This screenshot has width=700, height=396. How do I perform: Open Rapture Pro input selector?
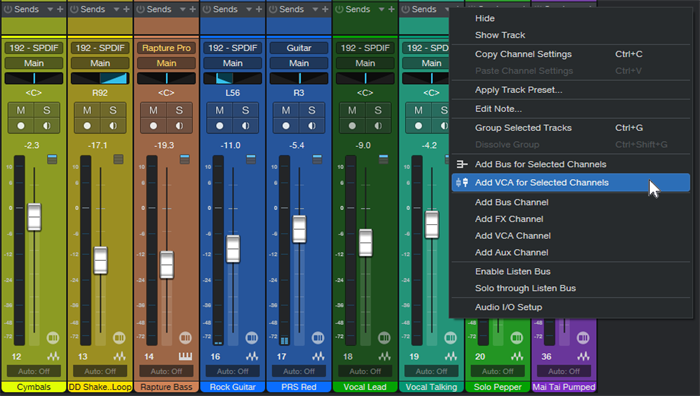[x=167, y=48]
